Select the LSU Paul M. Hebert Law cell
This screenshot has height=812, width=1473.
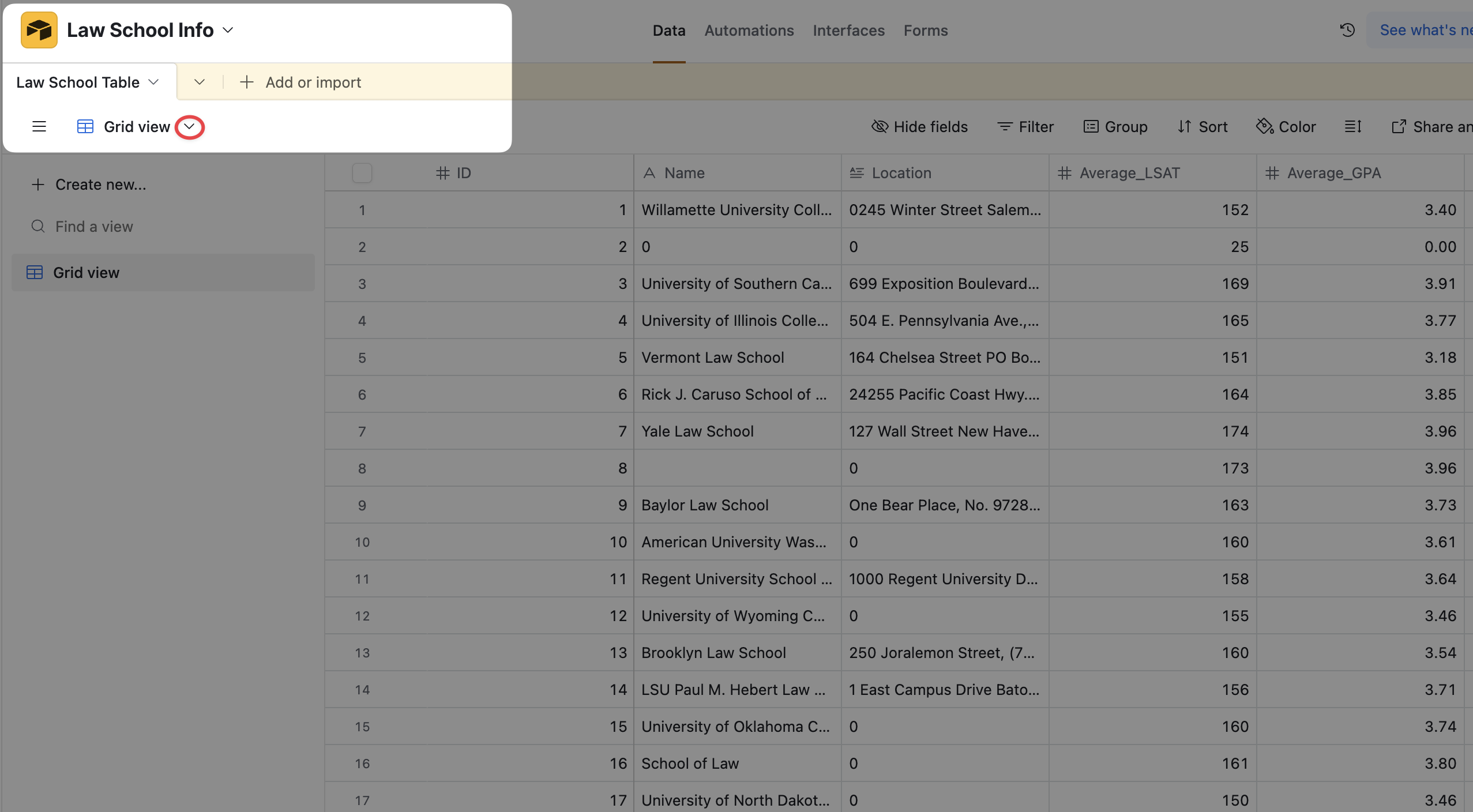(738, 689)
